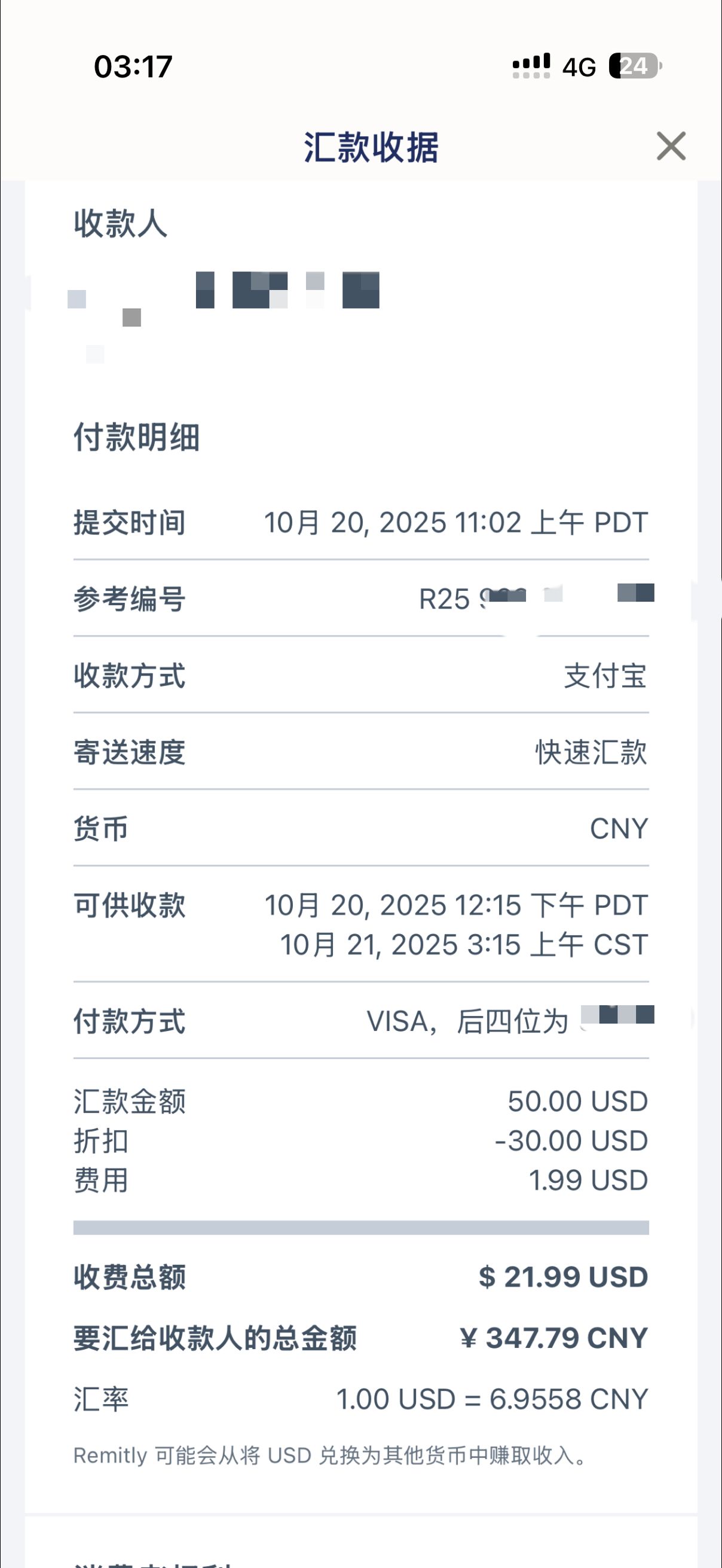Tap the 支付宝 receiving method value
Viewport: 722px width, 1568px height.
(605, 676)
